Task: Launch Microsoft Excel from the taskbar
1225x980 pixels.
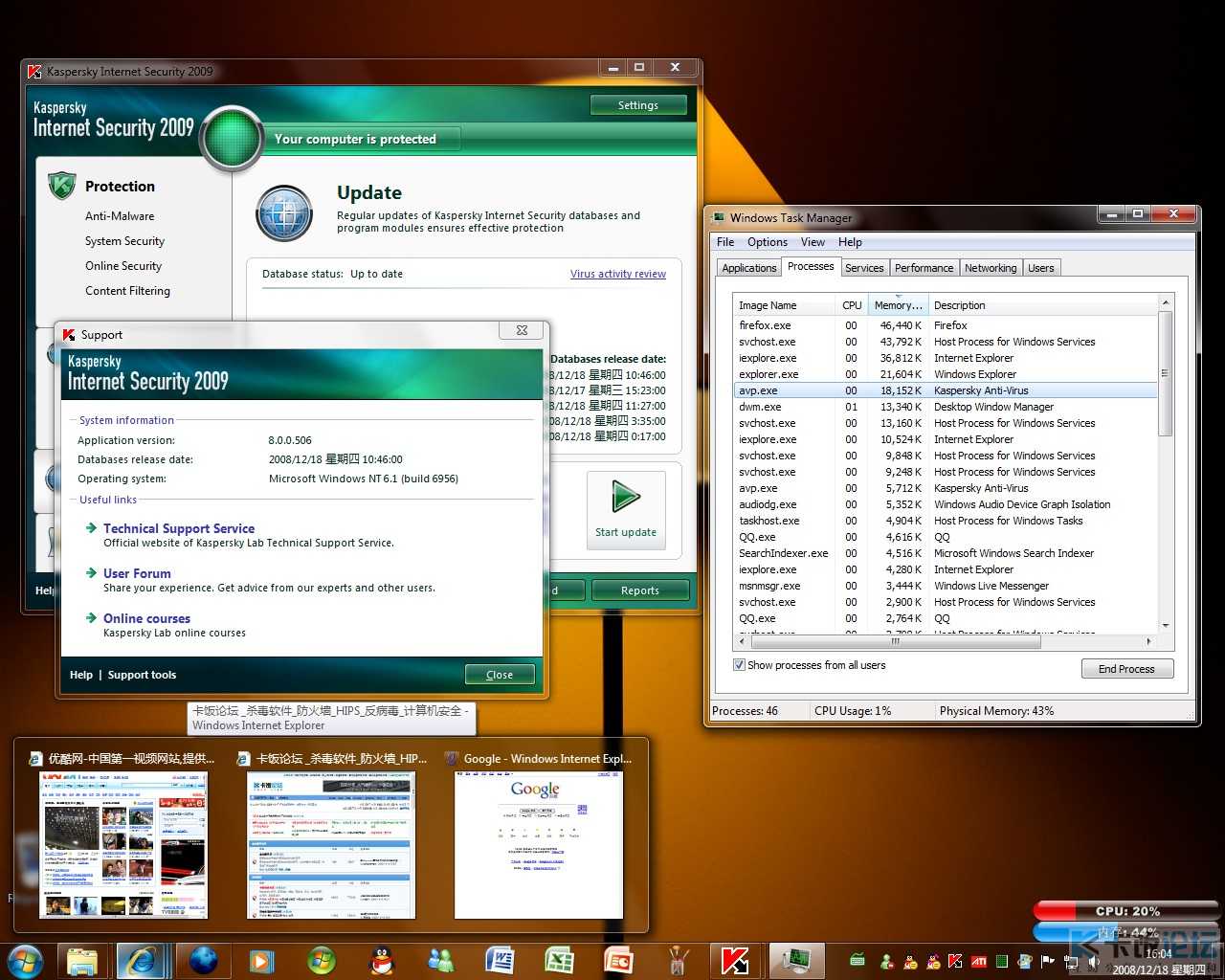Action: tap(559, 961)
